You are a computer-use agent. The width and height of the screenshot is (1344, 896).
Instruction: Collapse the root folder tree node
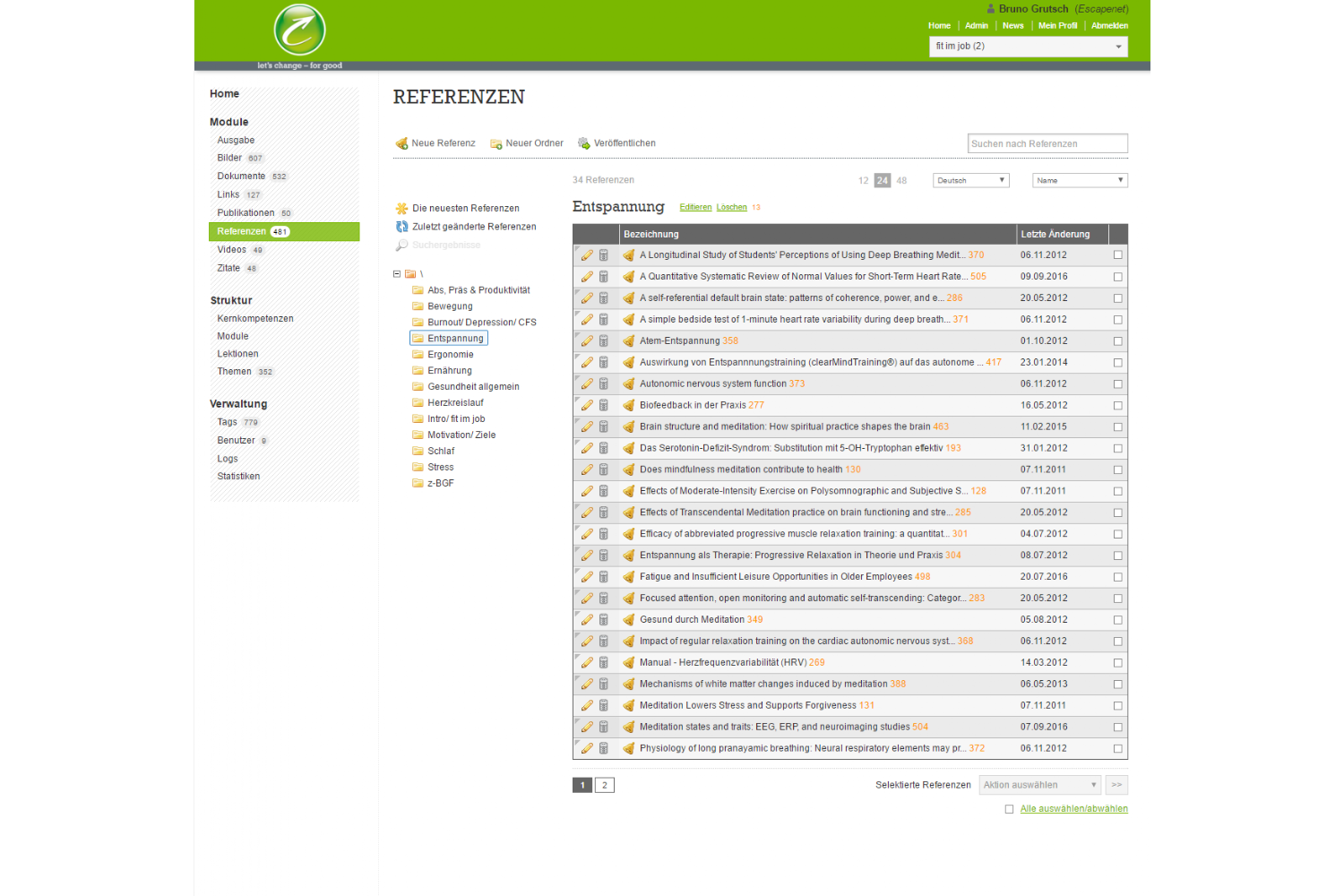(397, 274)
